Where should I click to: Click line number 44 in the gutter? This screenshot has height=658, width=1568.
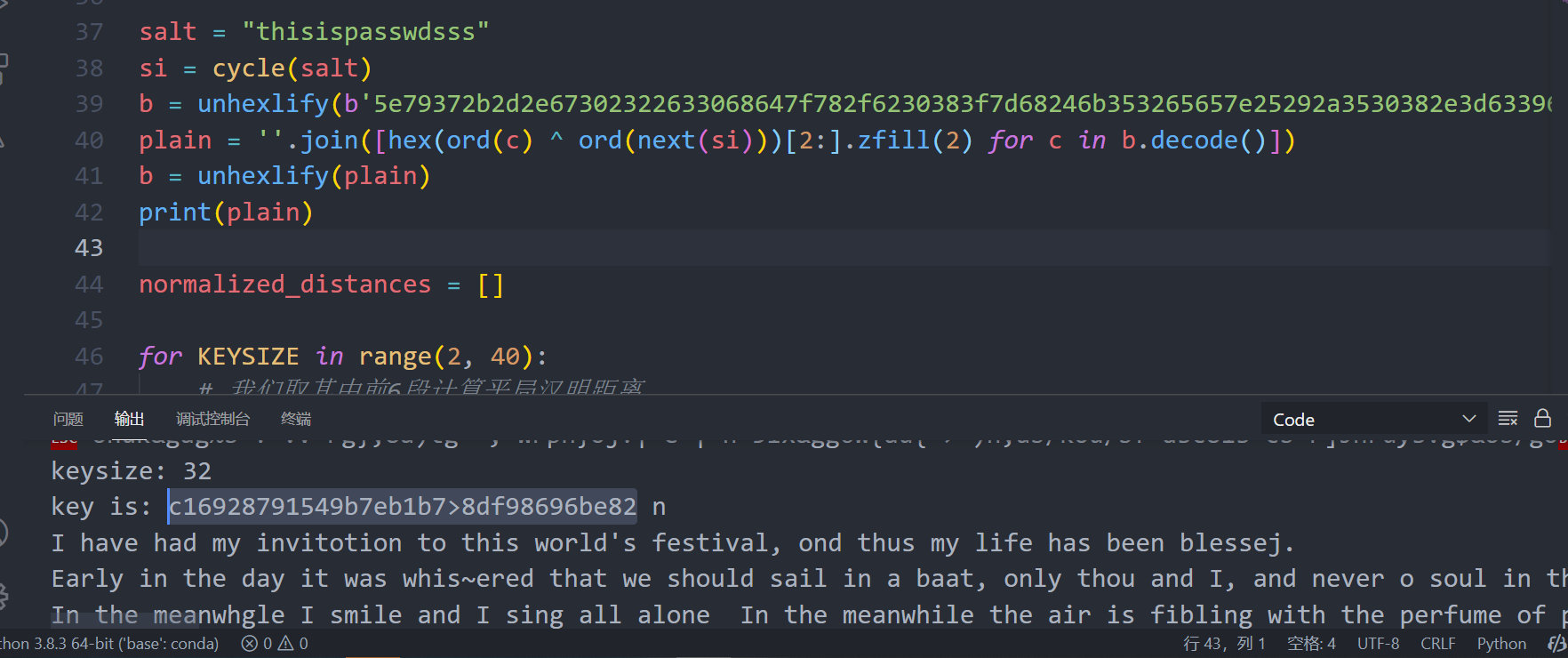point(89,285)
